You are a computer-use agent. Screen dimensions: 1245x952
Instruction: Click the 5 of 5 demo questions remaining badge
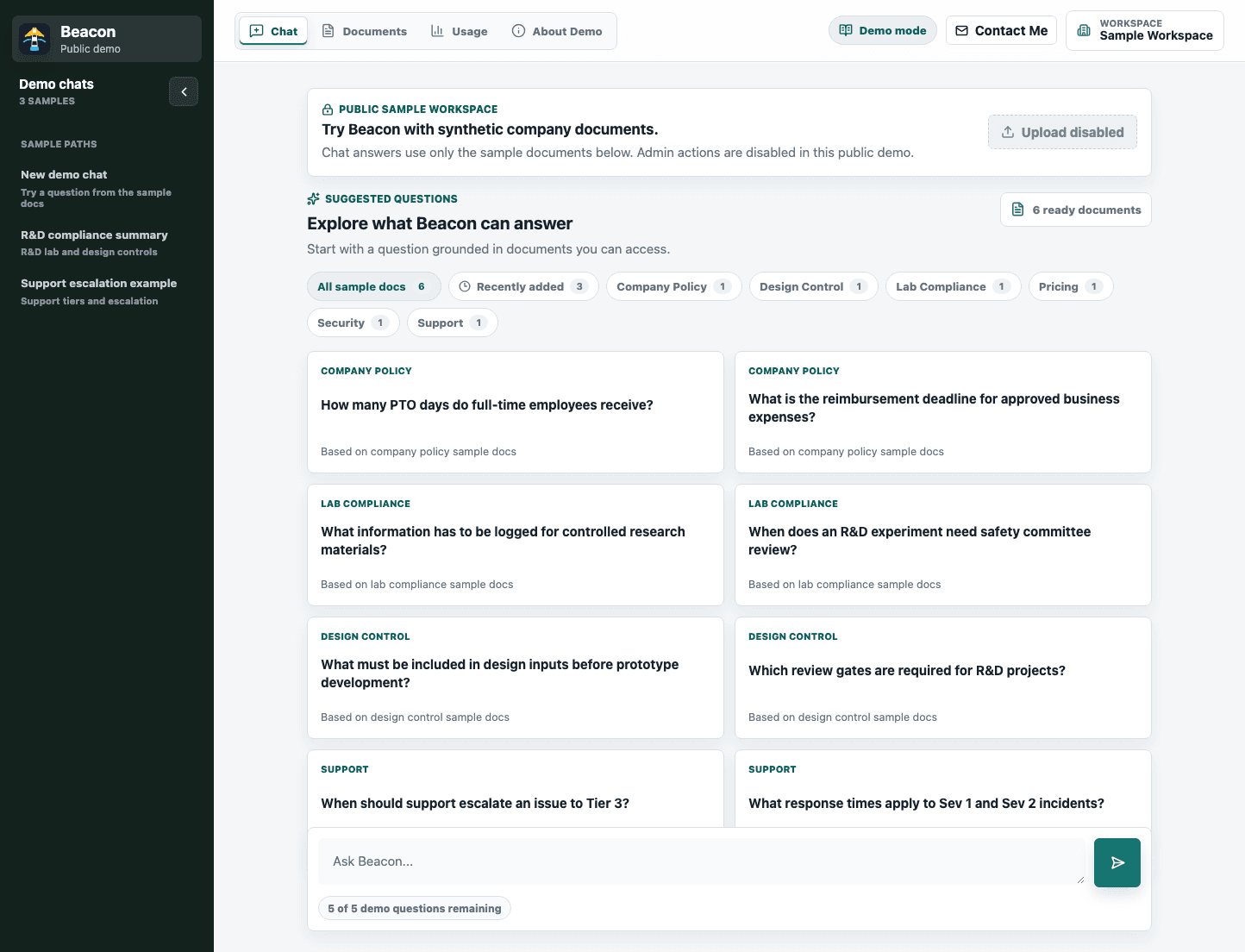pos(415,908)
